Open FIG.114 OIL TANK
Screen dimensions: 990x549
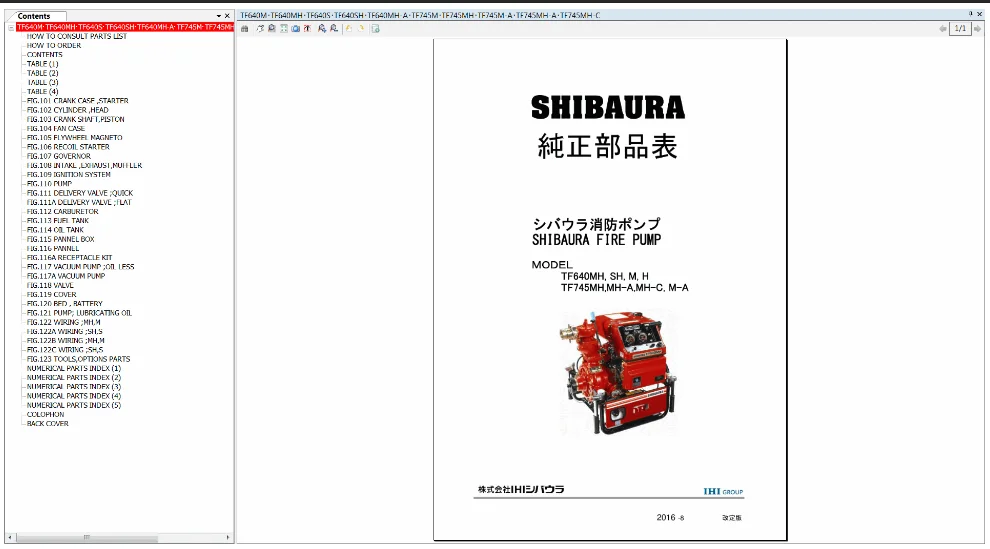point(55,230)
